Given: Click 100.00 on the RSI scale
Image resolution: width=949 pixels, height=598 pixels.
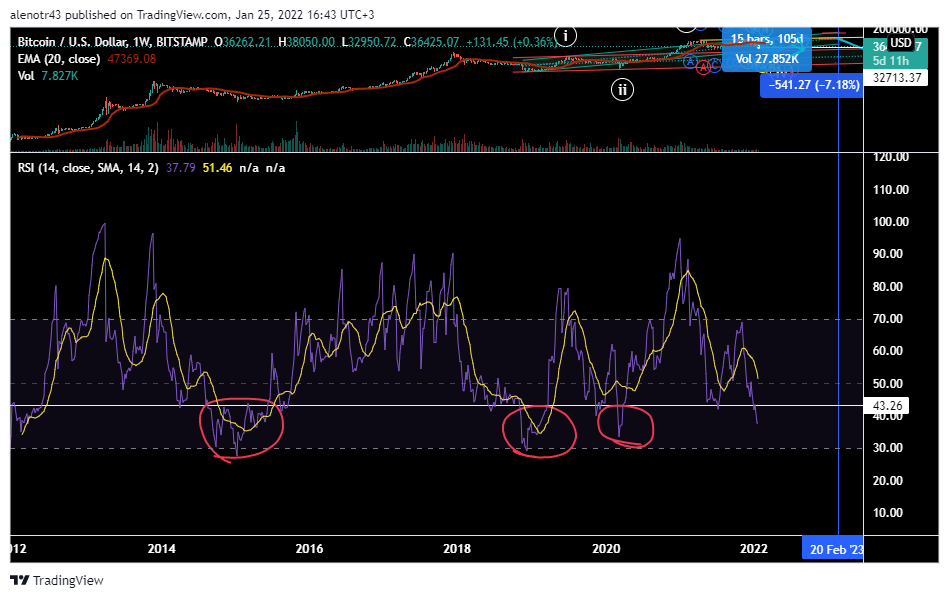Looking at the screenshot, I should click(x=891, y=222).
